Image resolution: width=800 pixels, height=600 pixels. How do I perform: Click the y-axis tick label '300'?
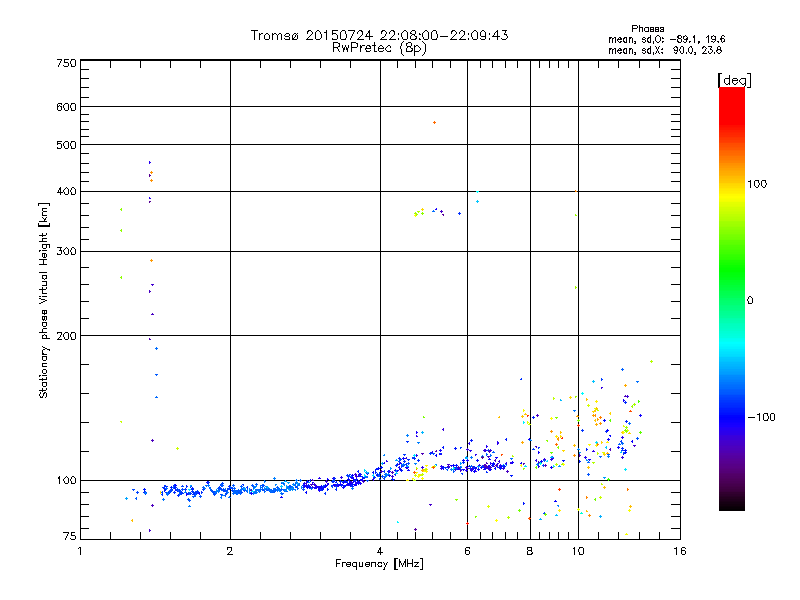pos(67,252)
